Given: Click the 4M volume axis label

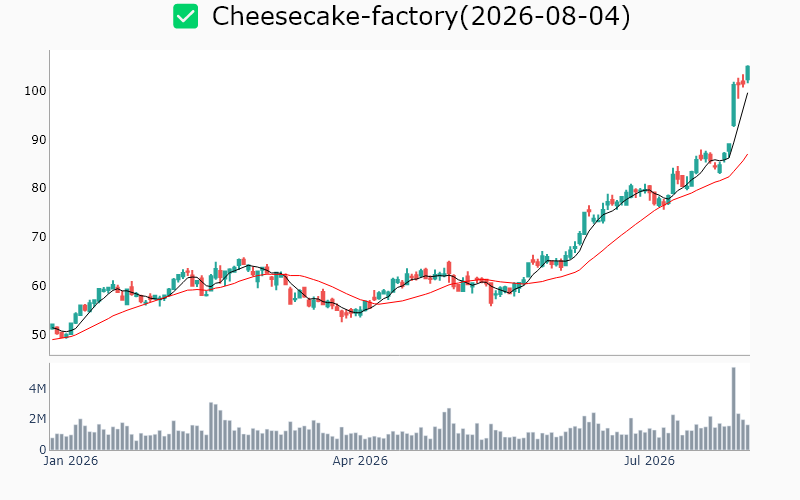Looking at the screenshot, I should point(37,389).
